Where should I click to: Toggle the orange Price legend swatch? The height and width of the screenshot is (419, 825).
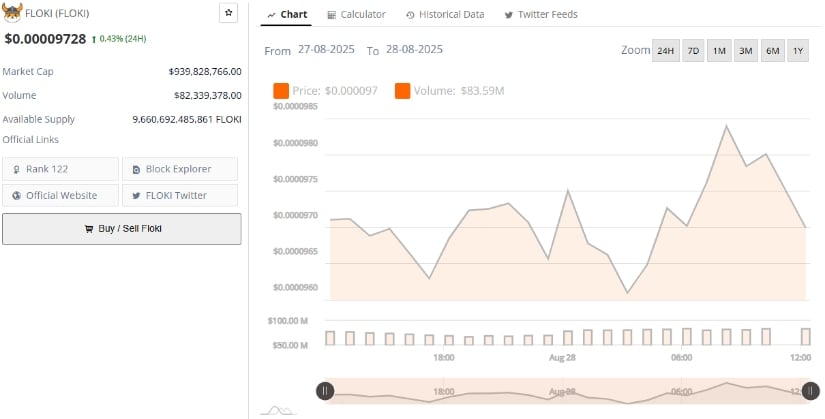click(281, 91)
